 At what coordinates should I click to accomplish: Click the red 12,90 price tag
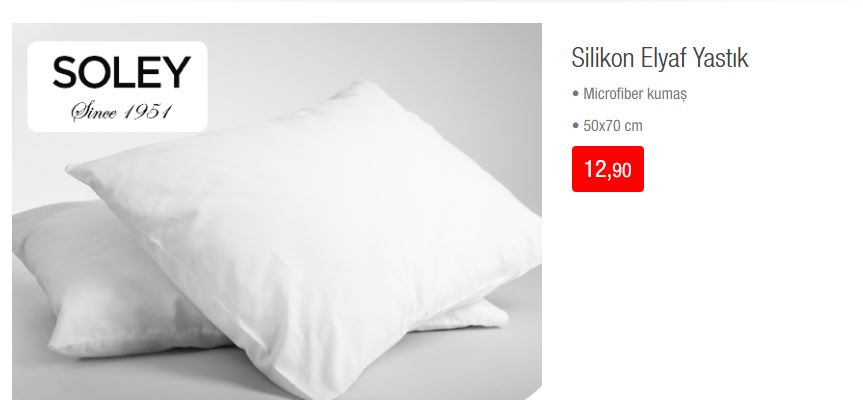pos(608,169)
